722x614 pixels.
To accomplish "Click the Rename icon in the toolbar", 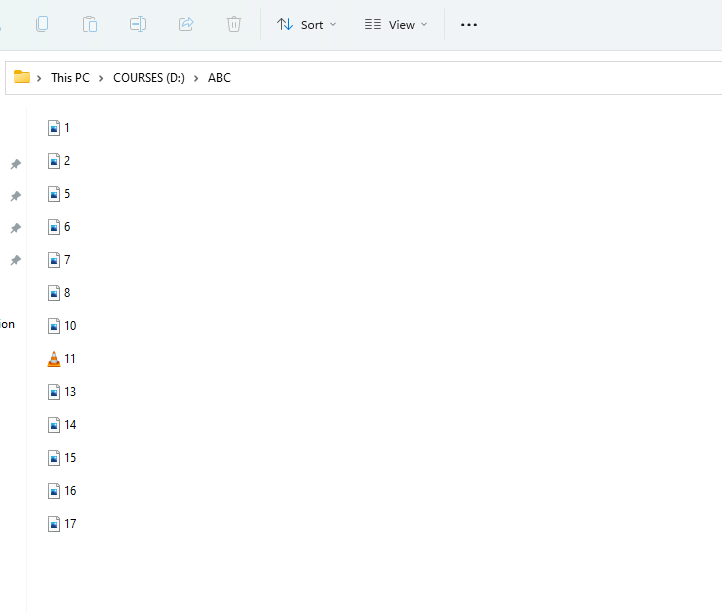I will click(138, 24).
